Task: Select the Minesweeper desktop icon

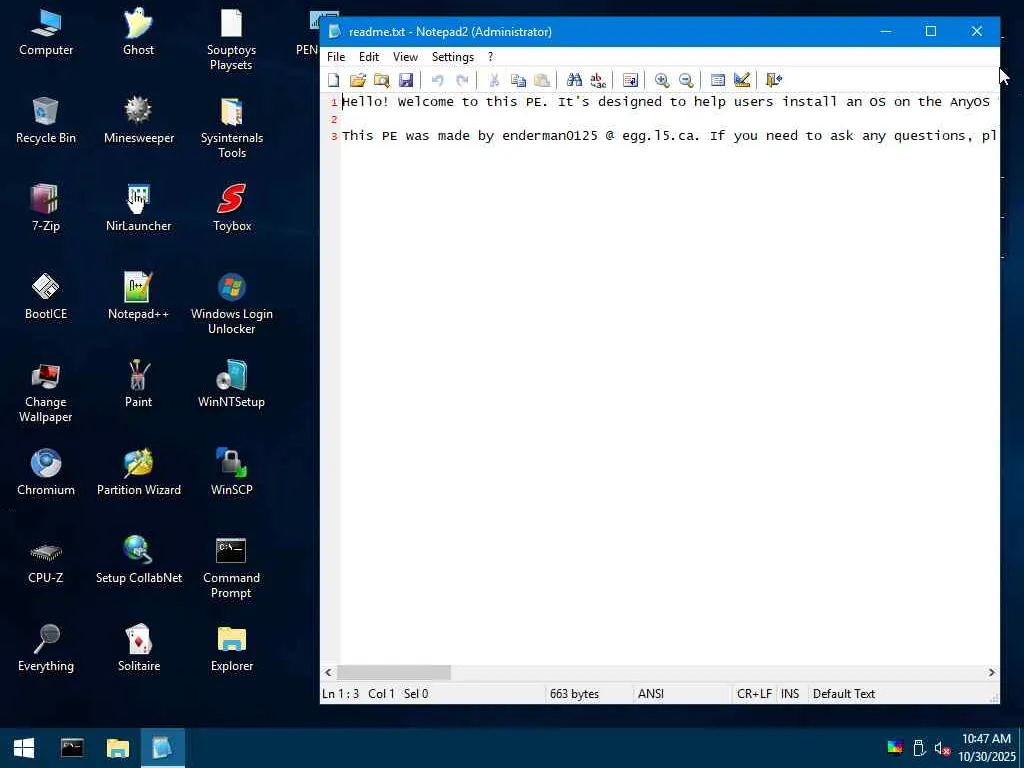Action: click(x=138, y=120)
